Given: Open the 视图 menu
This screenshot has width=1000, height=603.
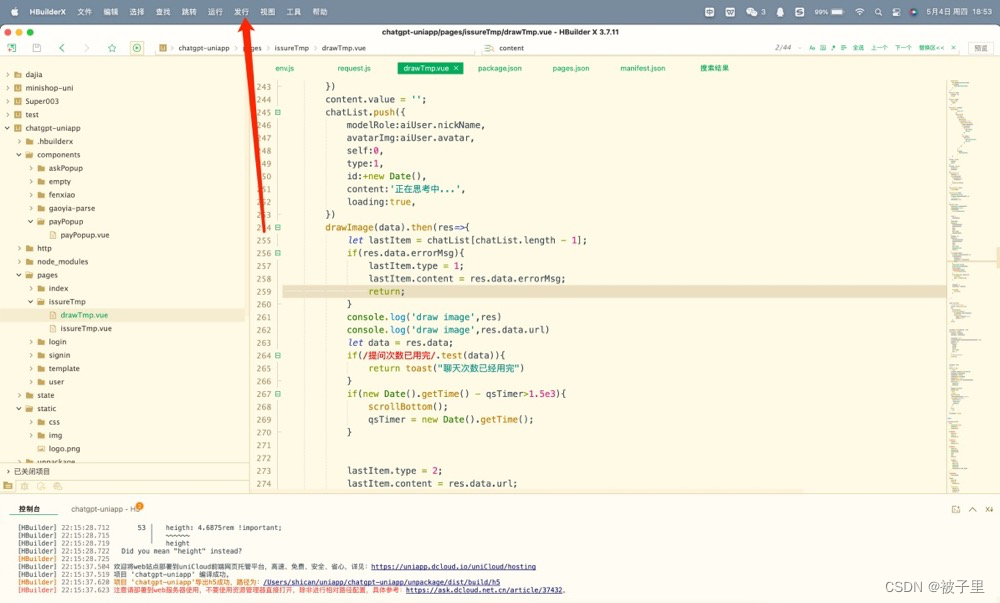Looking at the screenshot, I should point(268,11).
